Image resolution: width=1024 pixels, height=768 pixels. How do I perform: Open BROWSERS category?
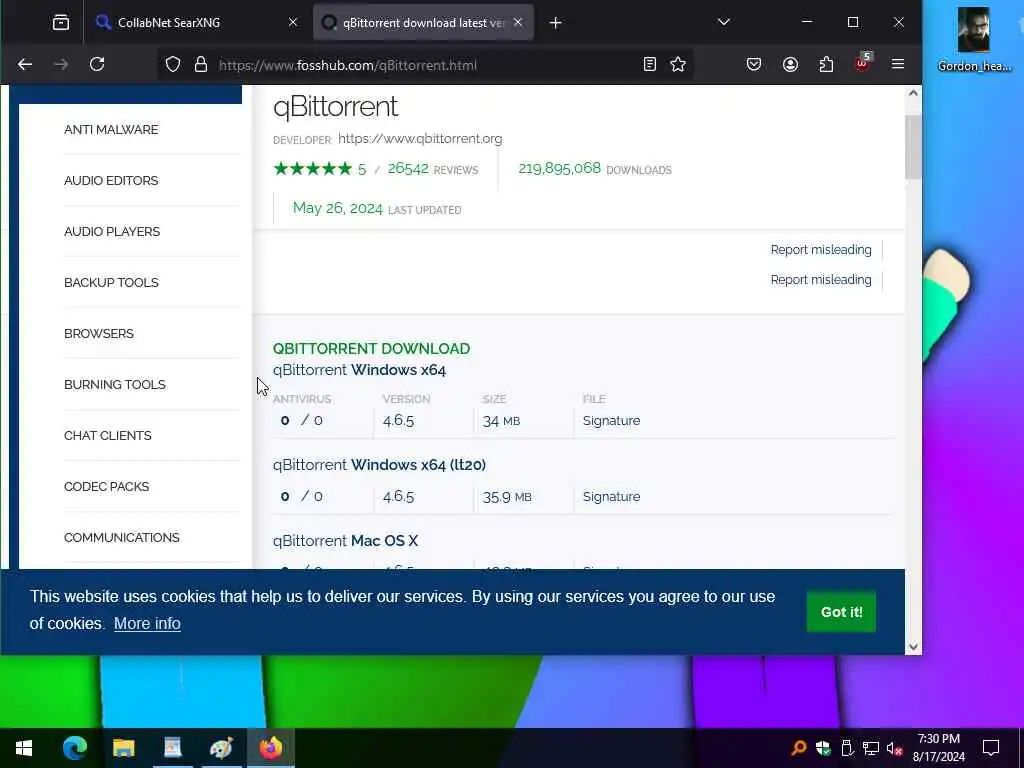coord(99,333)
